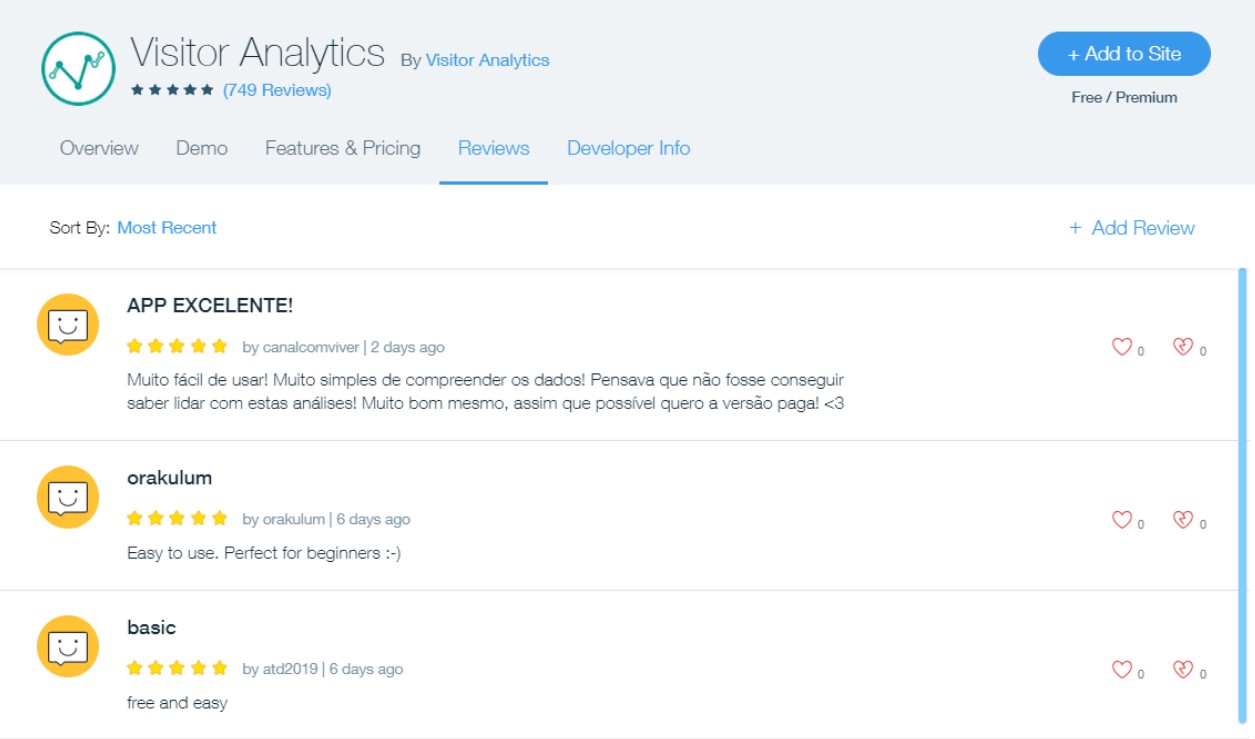
Task: Click the reviews list vertical scrollbar
Action: [x=1243, y=495]
